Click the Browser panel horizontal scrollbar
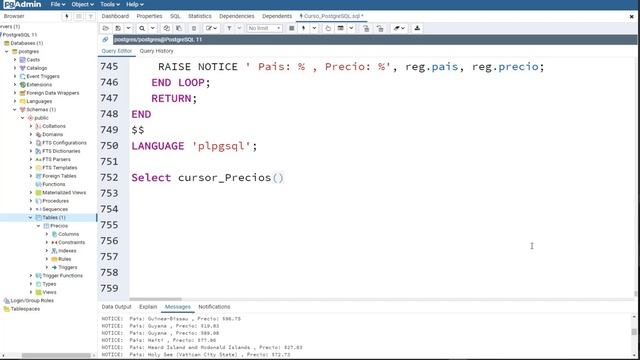Image resolution: width=640 pixels, height=360 pixels. pos(56,356)
